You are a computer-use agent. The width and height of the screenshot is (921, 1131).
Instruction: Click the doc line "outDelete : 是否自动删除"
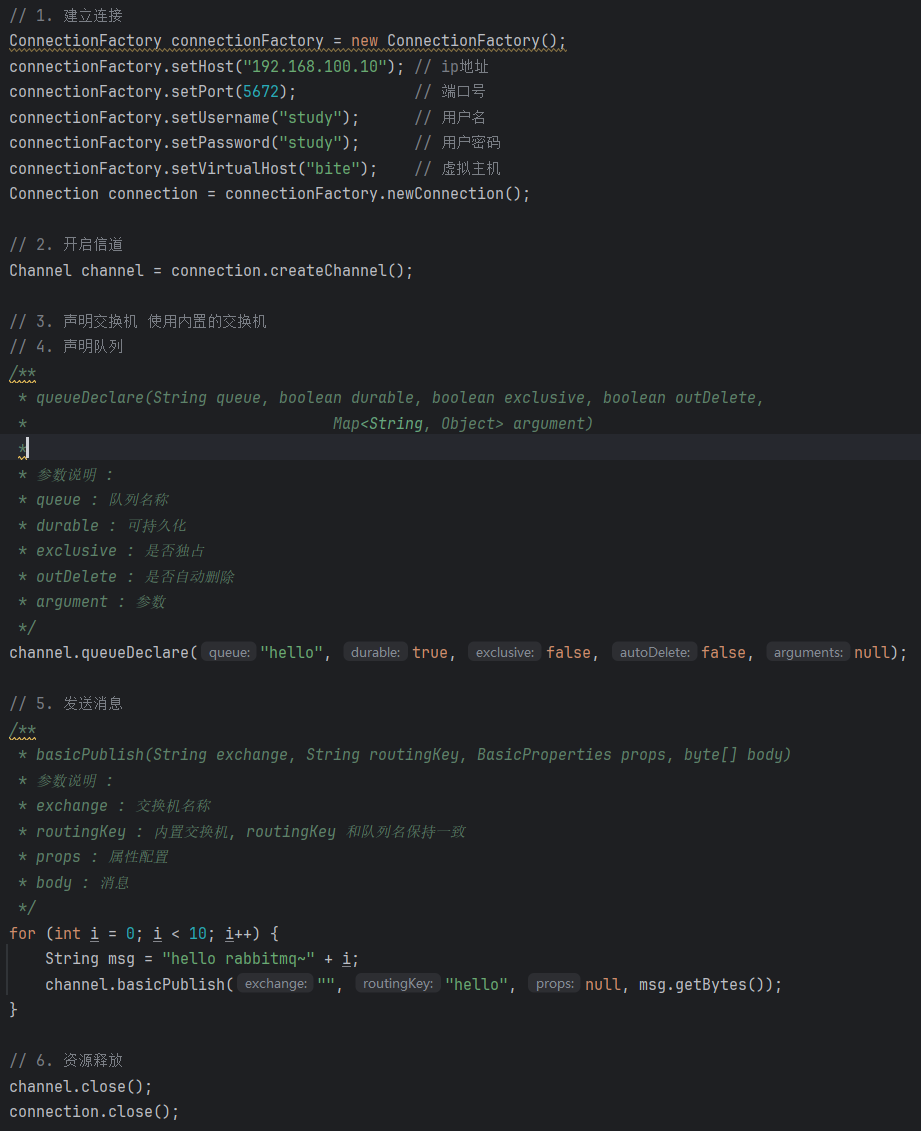click(x=135, y=577)
